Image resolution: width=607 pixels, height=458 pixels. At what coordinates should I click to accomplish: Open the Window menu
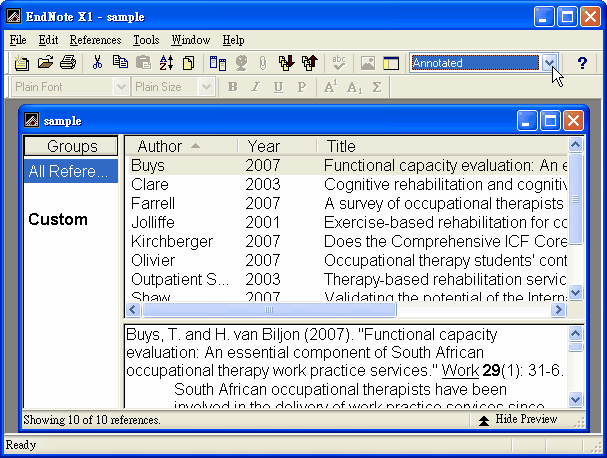pos(191,40)
